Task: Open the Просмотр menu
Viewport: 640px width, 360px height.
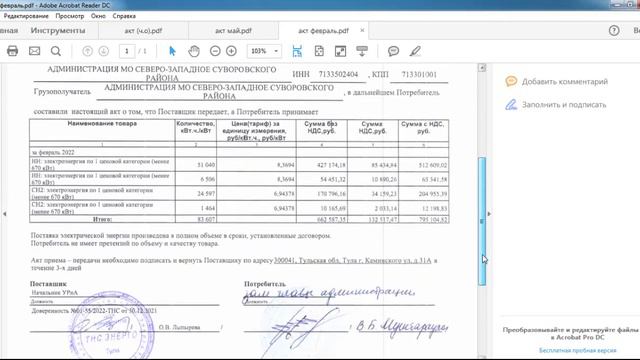Action: (70, 16)
